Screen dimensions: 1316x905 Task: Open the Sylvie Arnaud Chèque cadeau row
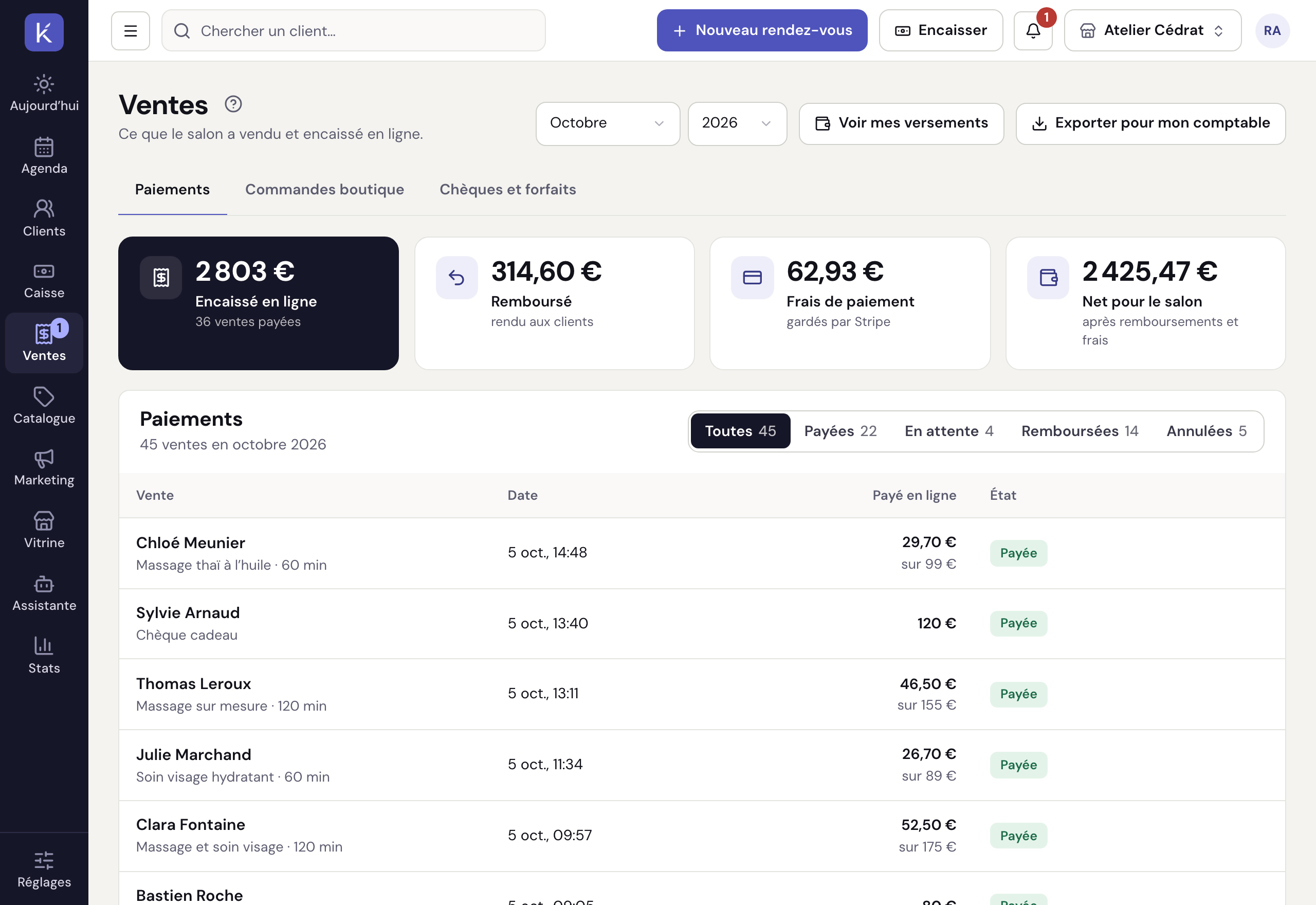702,624
